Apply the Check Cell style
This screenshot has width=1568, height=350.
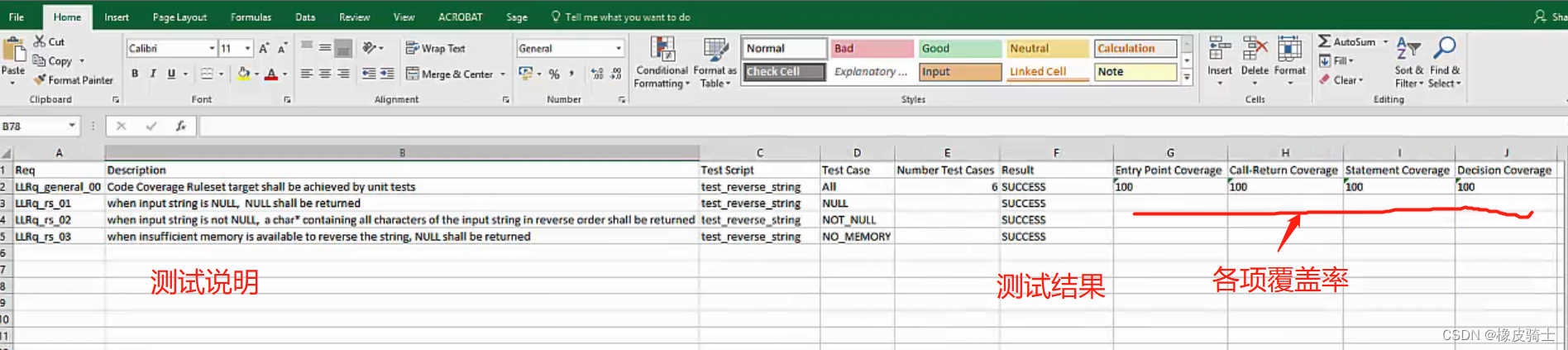pos(784,72)
